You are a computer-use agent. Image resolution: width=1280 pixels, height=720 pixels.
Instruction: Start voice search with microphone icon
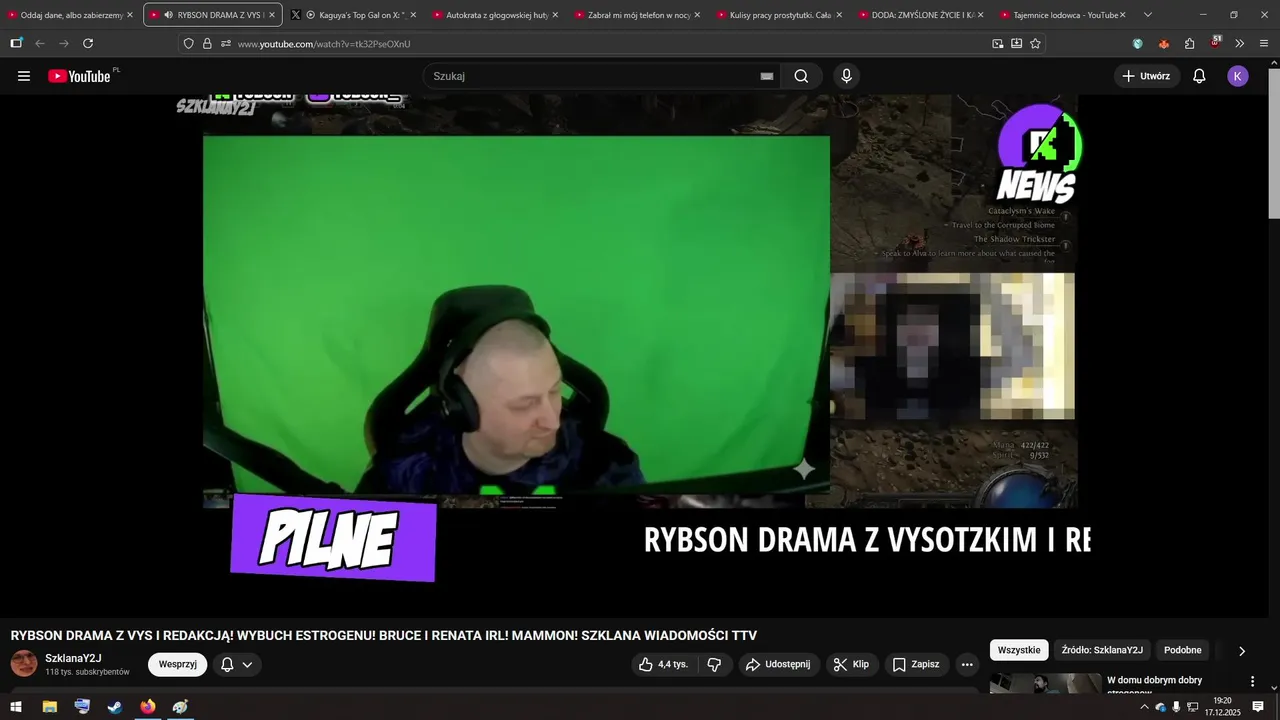(x=847, y=76)
